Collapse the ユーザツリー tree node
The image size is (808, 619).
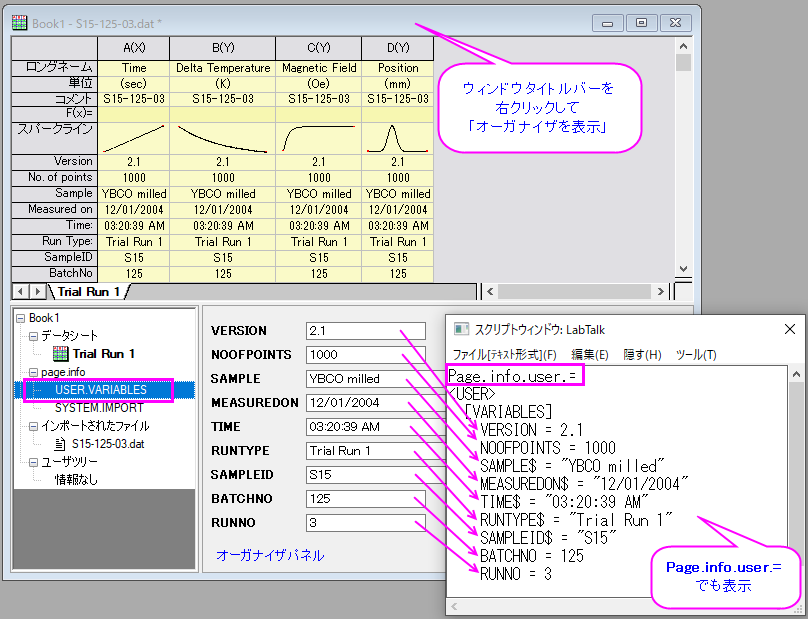click(33, 462)
